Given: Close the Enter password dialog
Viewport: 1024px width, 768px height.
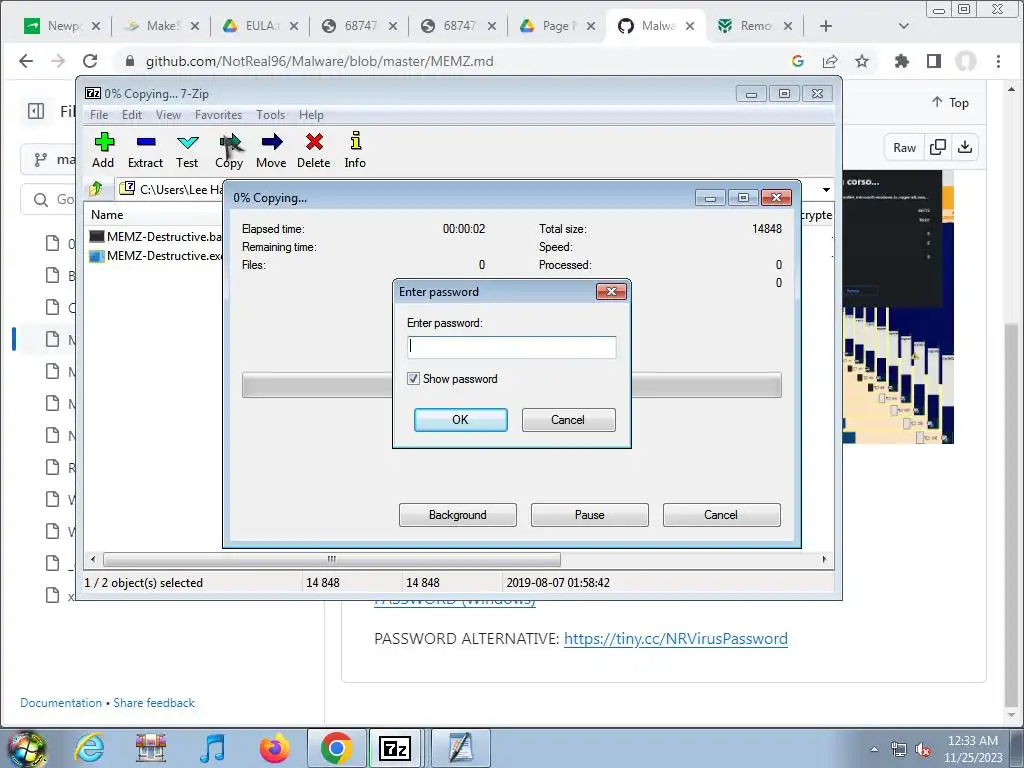Looking at the screenshot, I should coord(611,291).
